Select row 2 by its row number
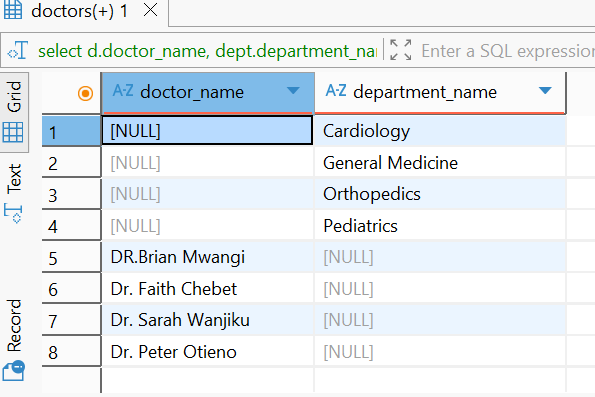 [x=71, y=162]
